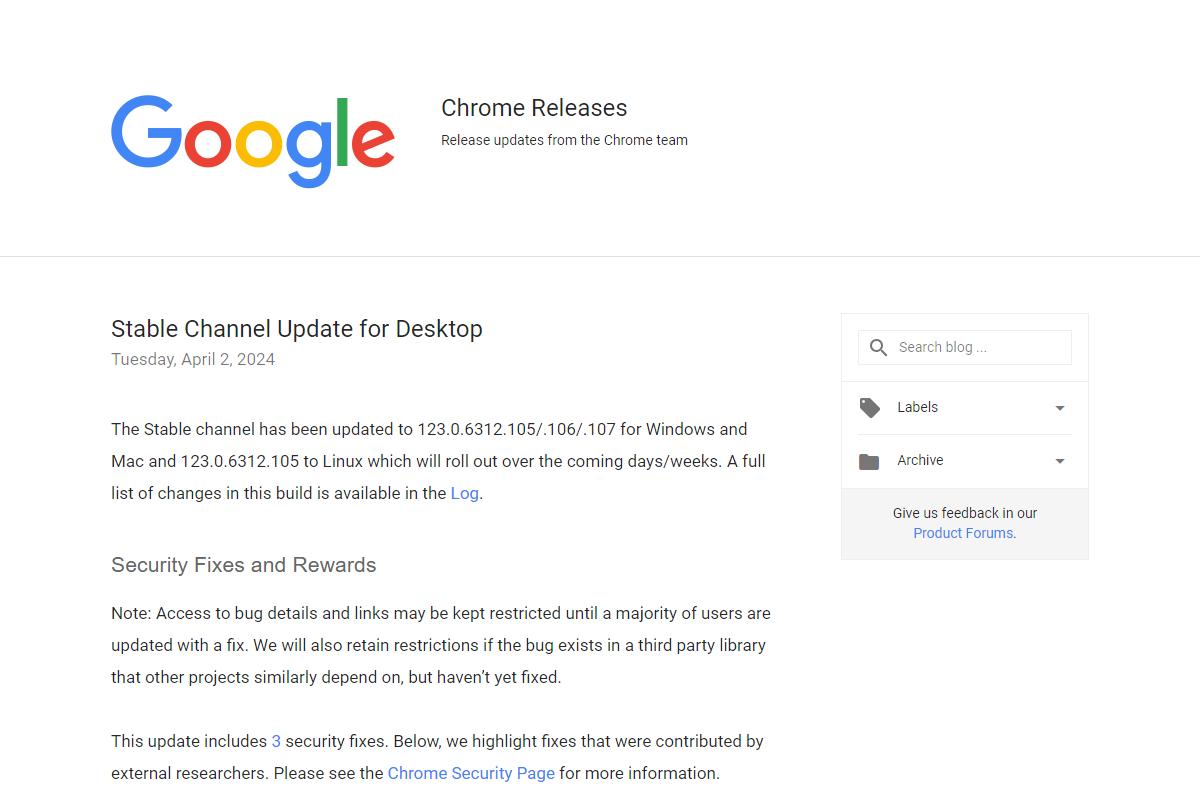Image resolution: width=1200 pixels, height=800 pixels.
Task: Open the Chrome Releases blog title
Action: point(534,108)
